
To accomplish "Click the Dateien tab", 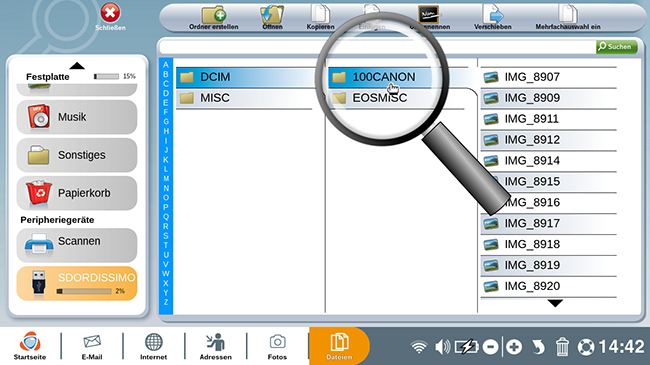I will click(339, 346).
